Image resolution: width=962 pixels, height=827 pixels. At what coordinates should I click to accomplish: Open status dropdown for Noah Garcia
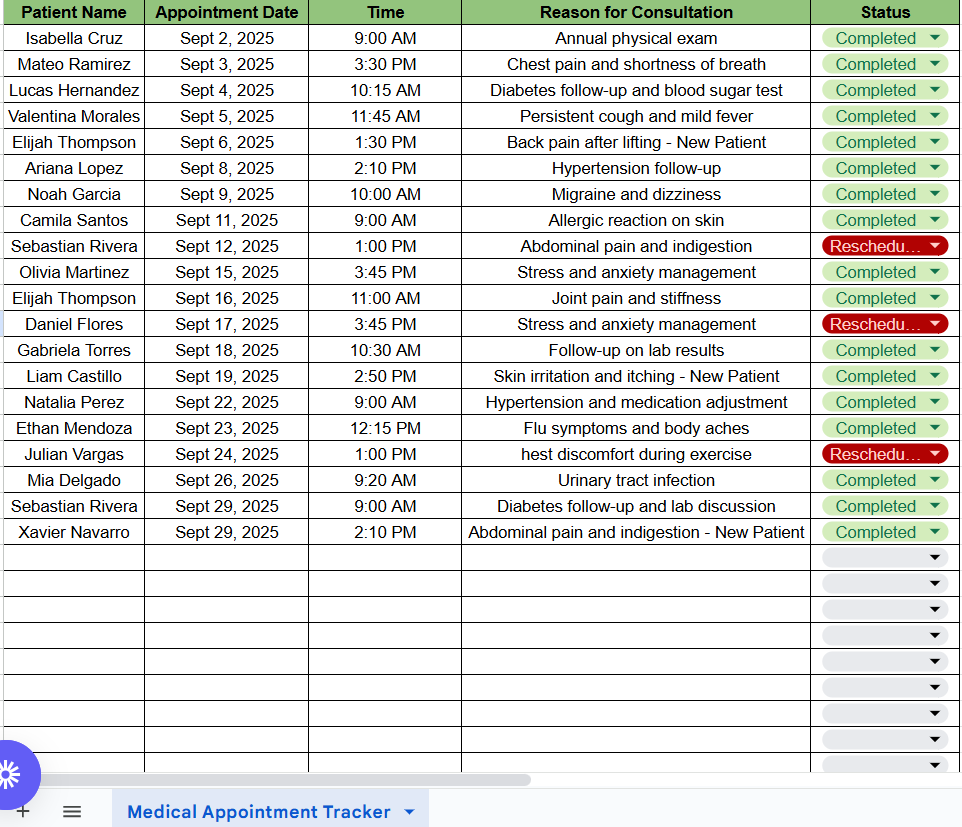[935, 194]
